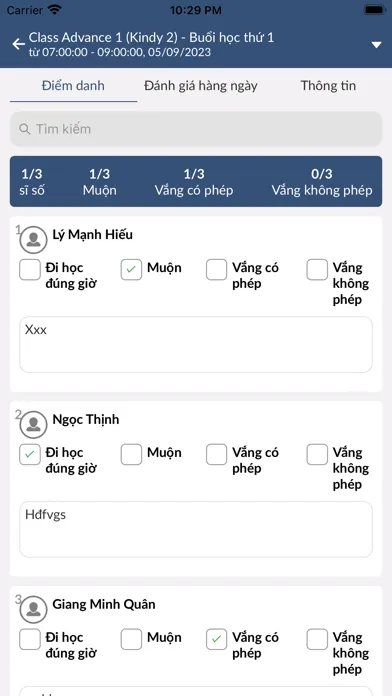Open Giang Minh Quân's avatar icon
This screenshot has height=696, width=392.
[x=34, y=609]
